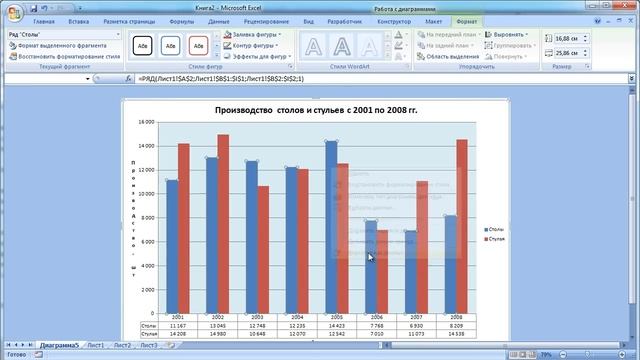Click the blue 2001 Столы bar
Viewport: 640px width, 360px height.
172,247
